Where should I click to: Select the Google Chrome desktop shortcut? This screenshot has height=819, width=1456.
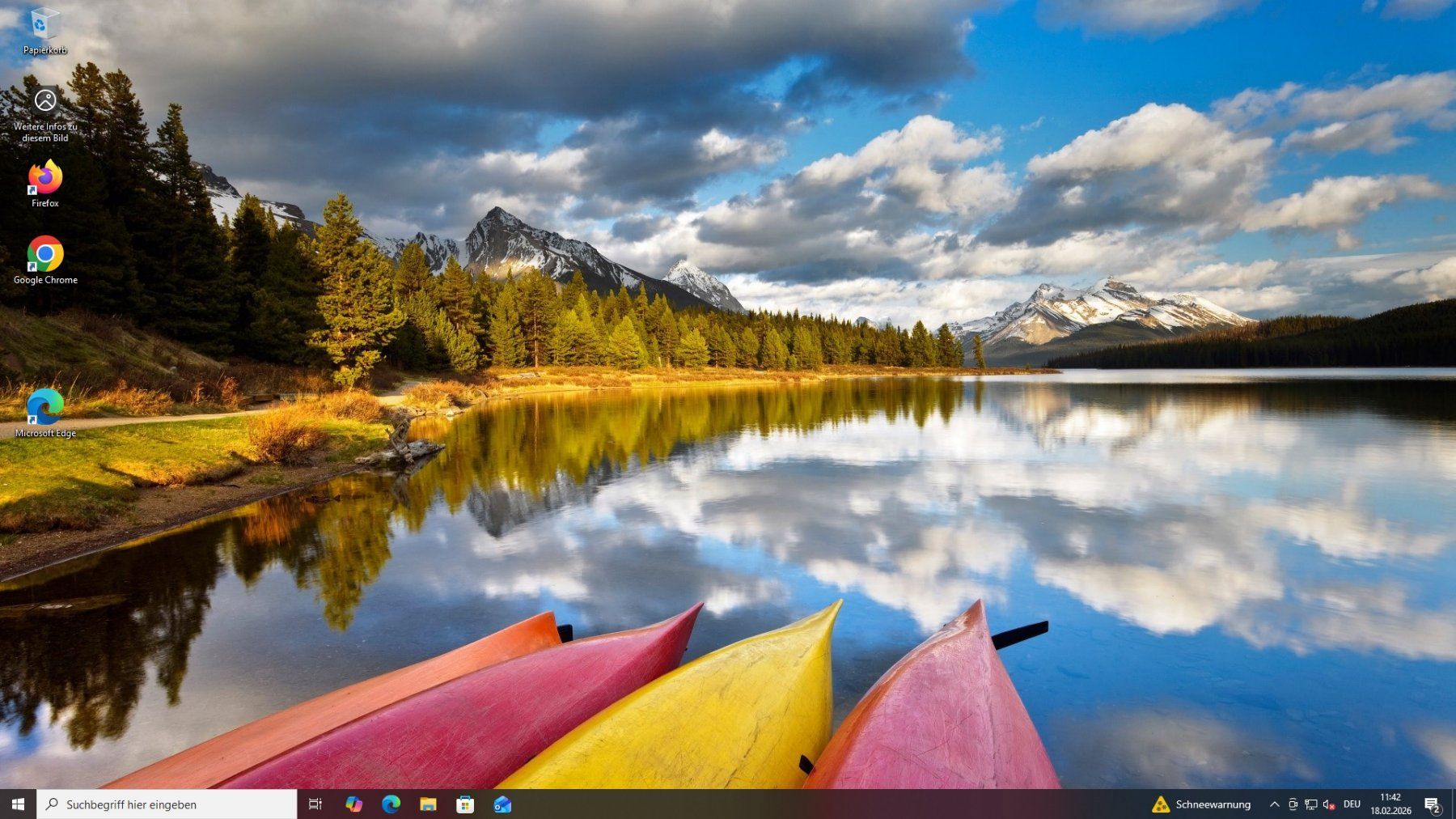pyautogui.click(x=45, y=260)
